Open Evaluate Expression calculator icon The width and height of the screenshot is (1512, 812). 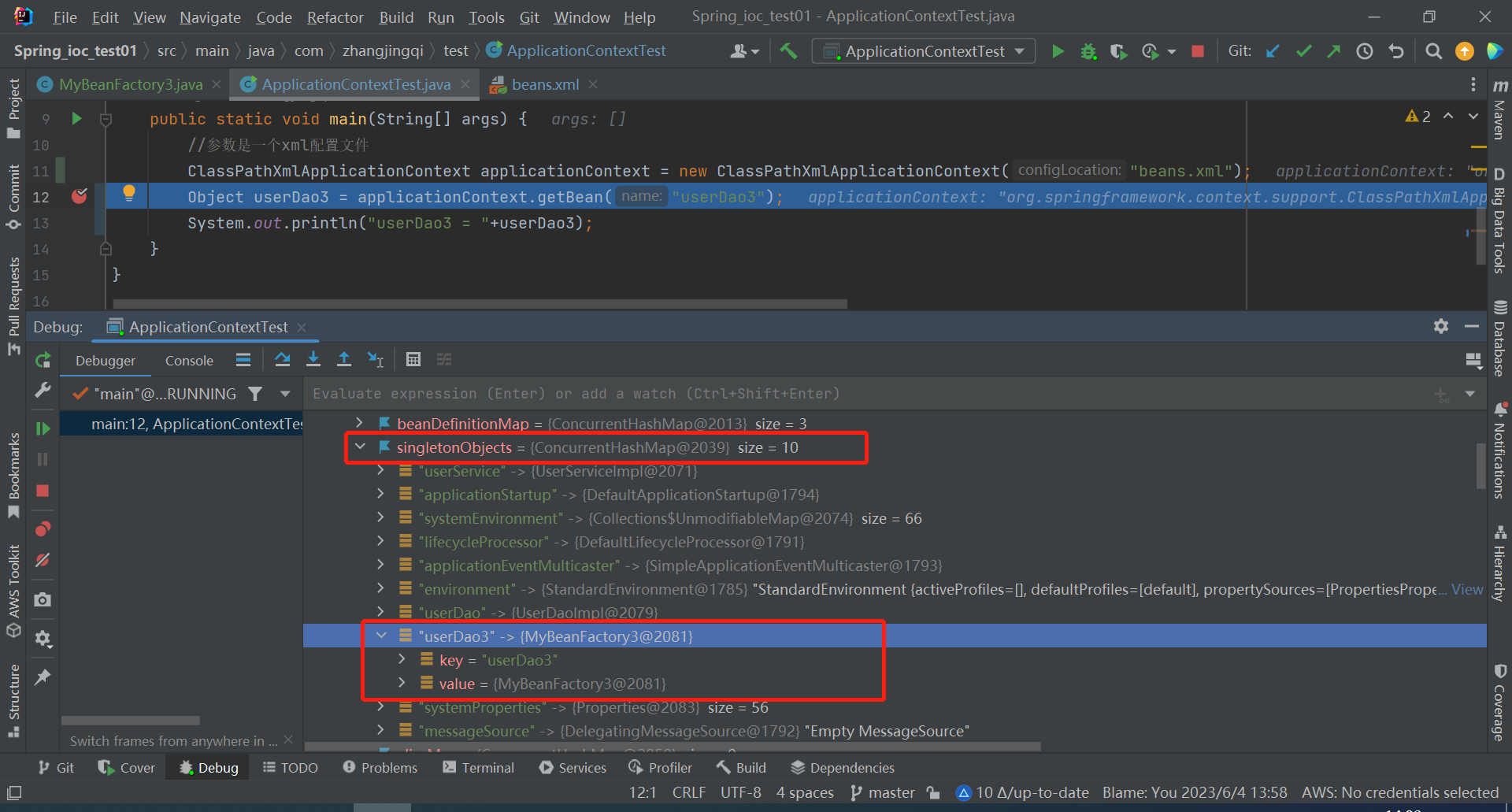[x=413, y=360]
